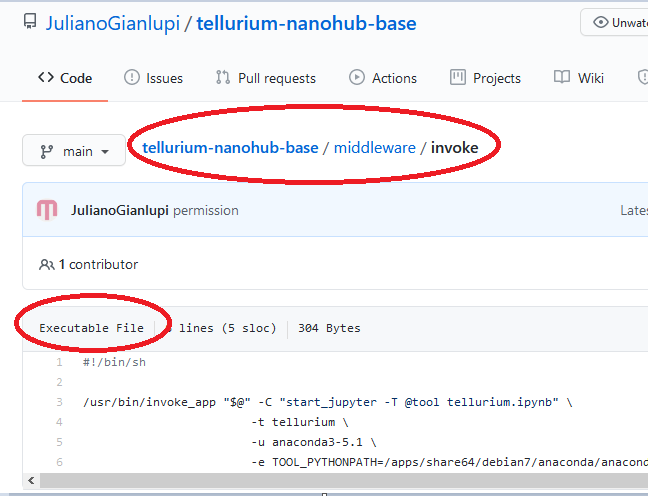Click the Issues circle icon

132,77
